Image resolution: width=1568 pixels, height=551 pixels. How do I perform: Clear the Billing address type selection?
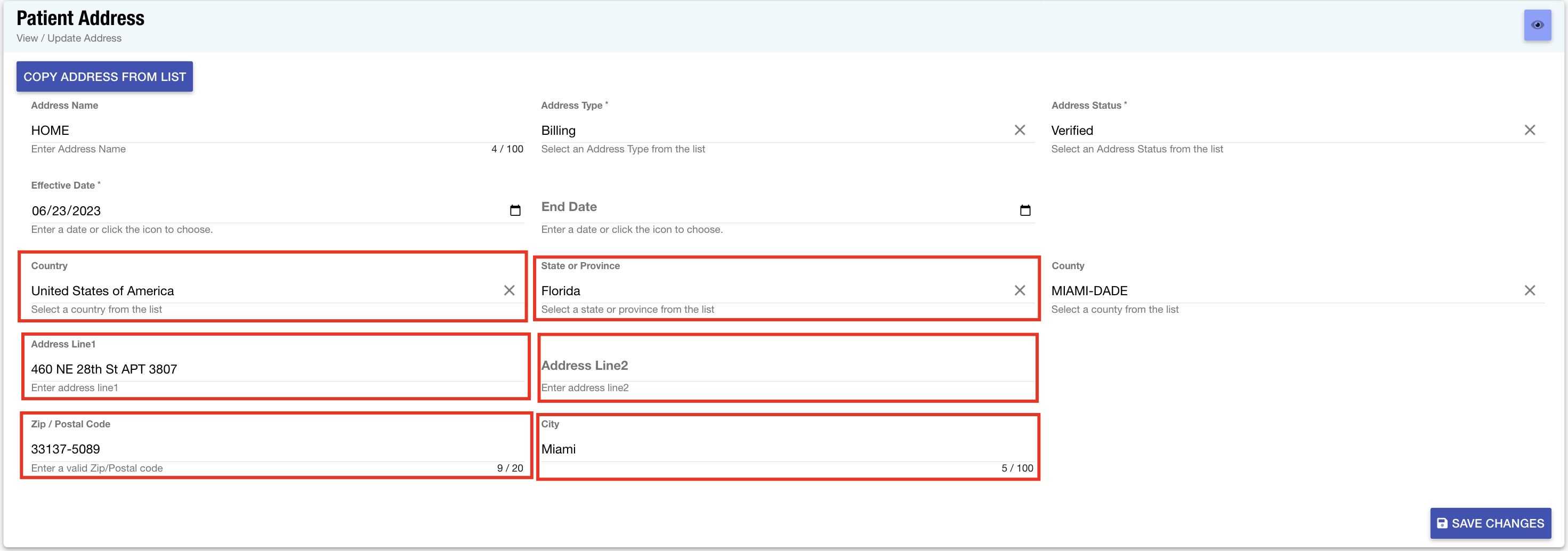pyautogui.click(x=1020, y=131)
